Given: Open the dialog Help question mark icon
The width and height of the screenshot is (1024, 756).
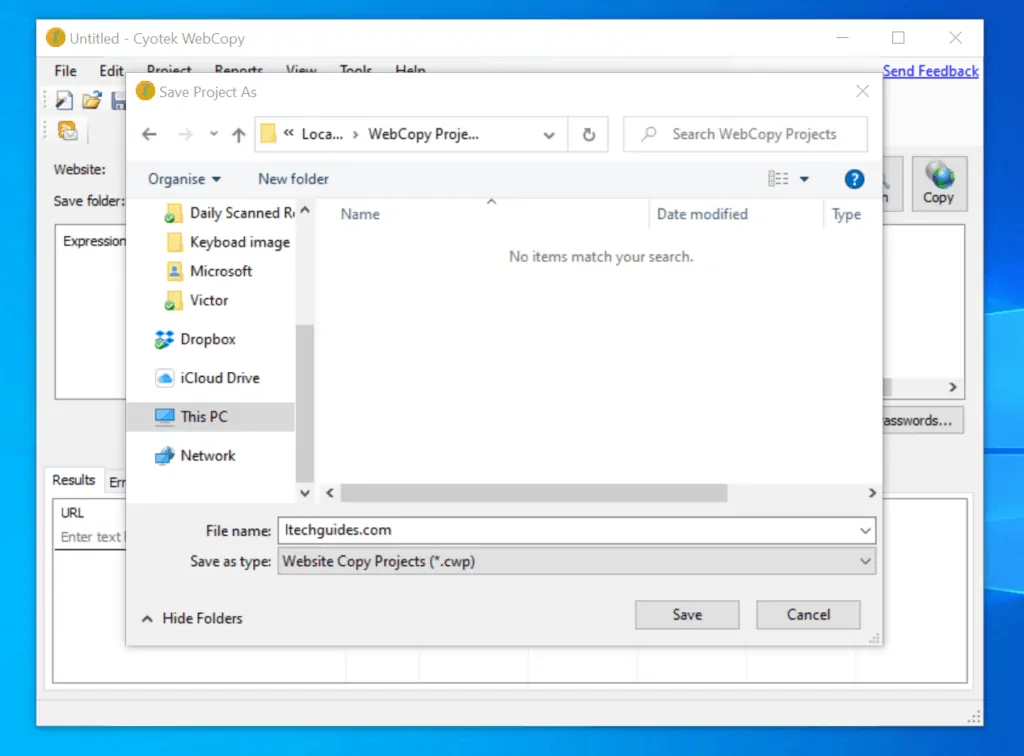Looking at the screenshot, I should pos(854,179).
